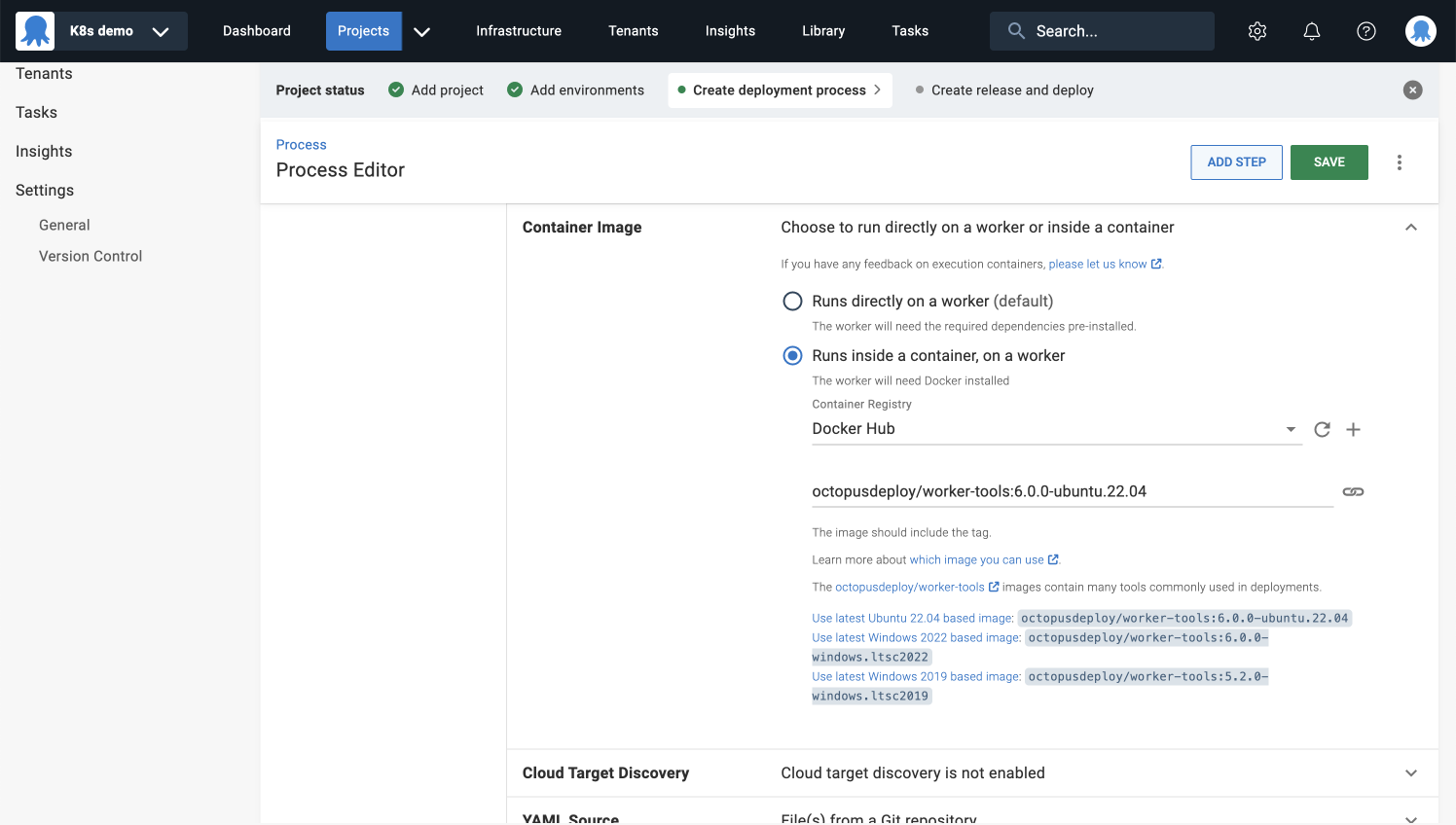
Task: Open the Library tab
Action: (x=823, y=31)
